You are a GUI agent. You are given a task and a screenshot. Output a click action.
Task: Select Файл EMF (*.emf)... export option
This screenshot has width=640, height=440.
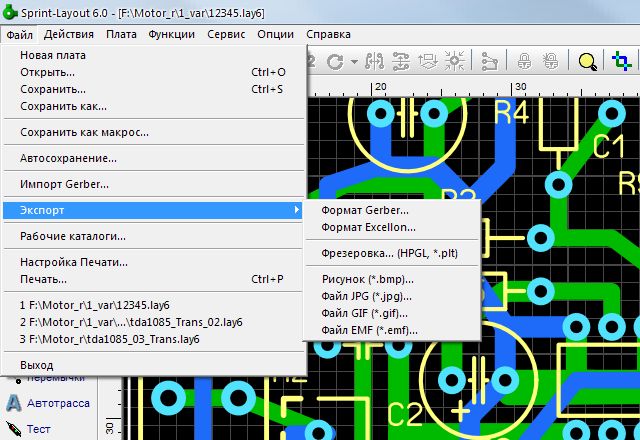tap(392, 331)
